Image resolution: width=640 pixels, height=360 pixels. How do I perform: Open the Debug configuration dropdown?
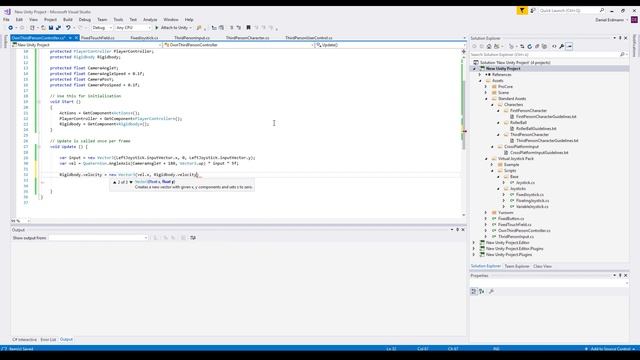(x=102, y=28)
